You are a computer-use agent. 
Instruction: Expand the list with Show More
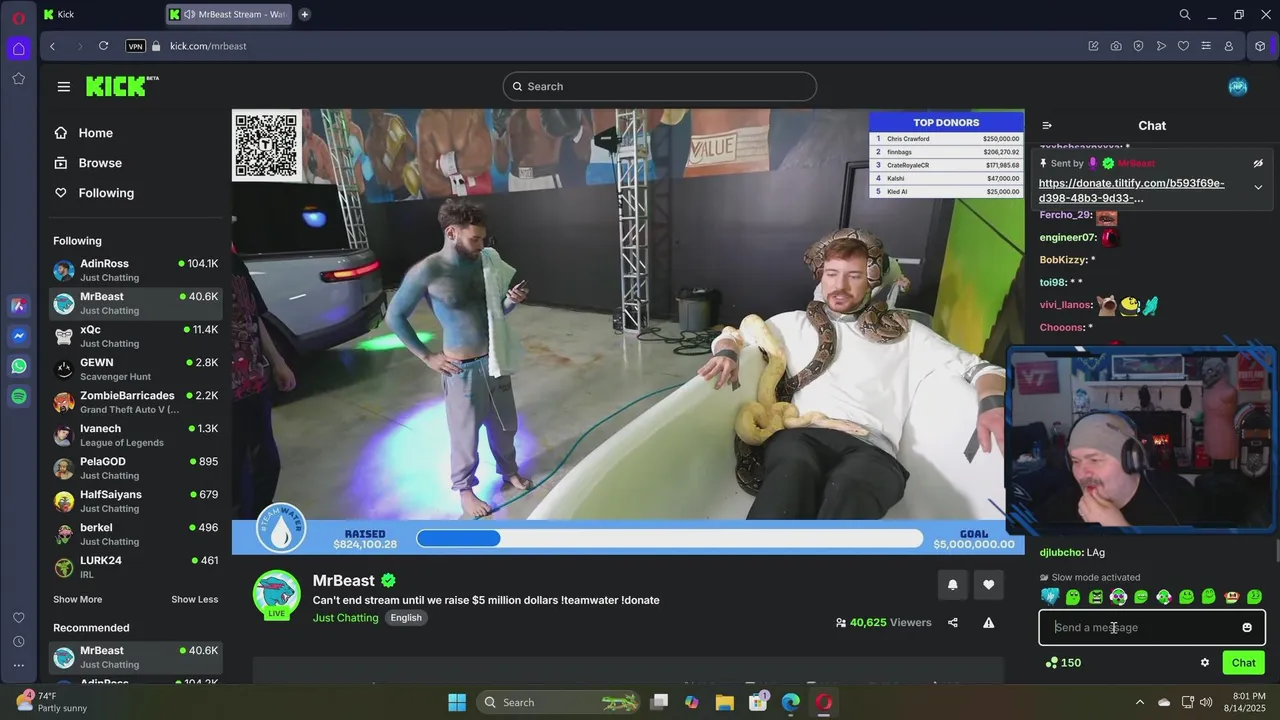click(x=77, y=599)
